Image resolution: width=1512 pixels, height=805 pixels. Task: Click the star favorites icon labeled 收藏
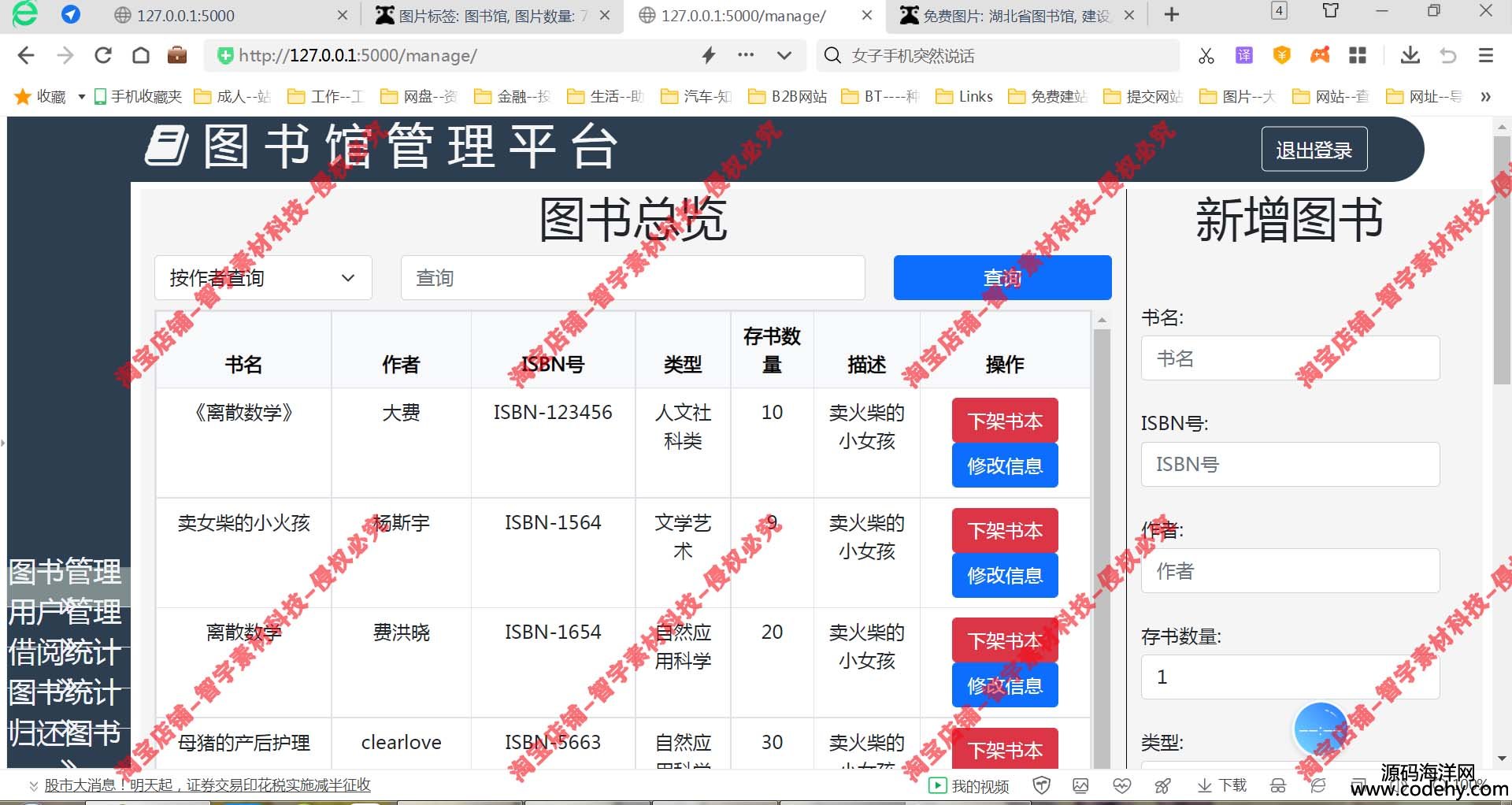point(24,97)
